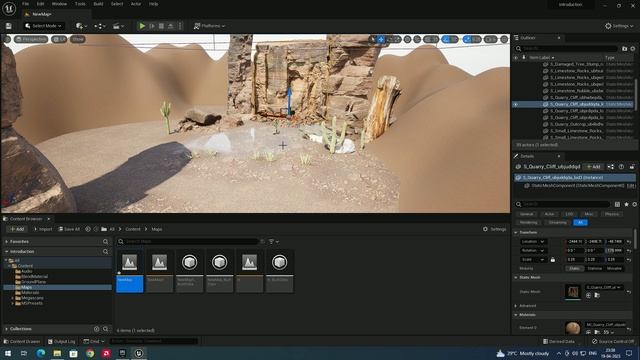640x360 pixels.
Task: Select the Physics filter in Details
Action: 611,214
